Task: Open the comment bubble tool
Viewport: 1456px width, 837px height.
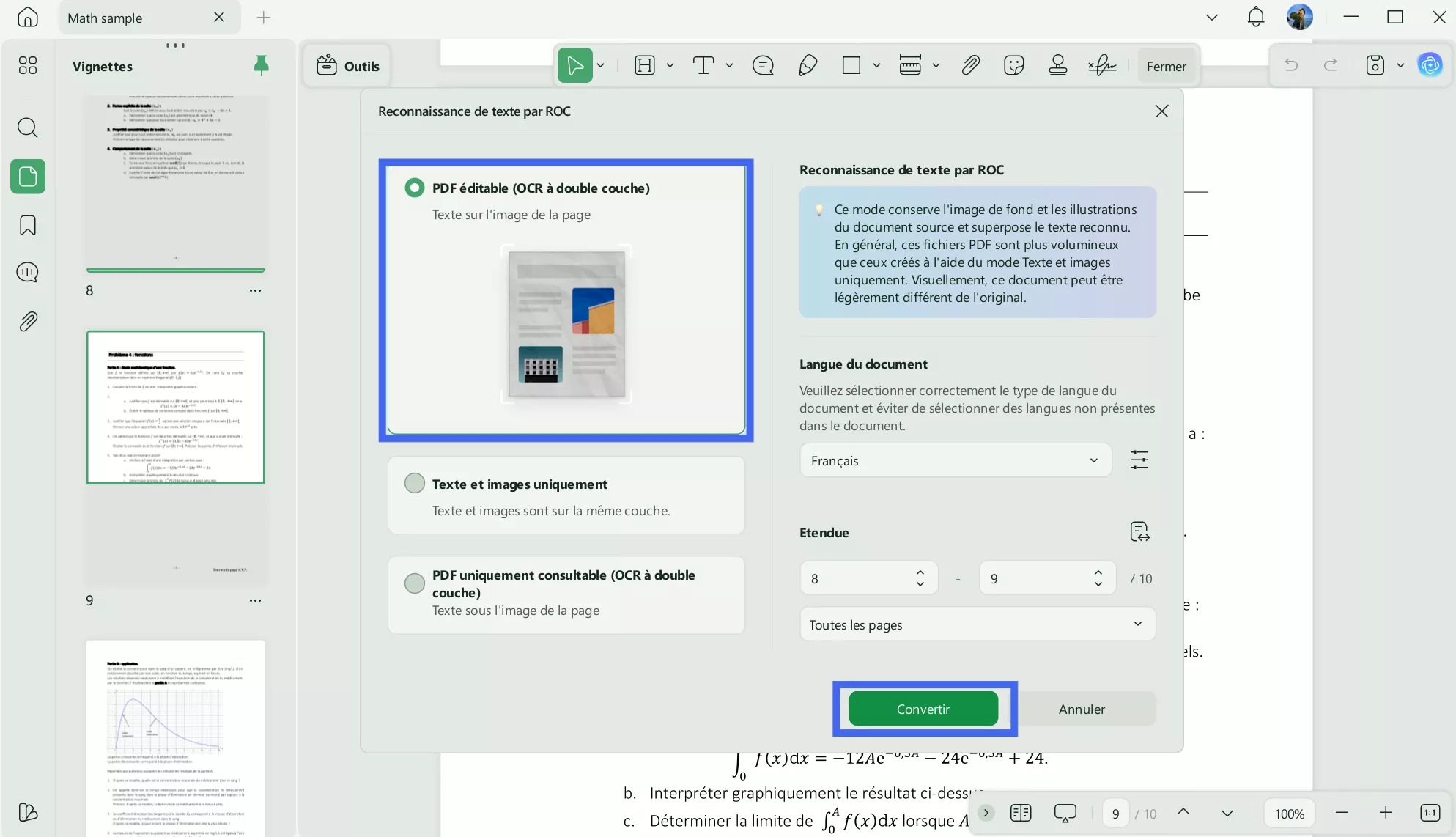Action: coord(763,65)
